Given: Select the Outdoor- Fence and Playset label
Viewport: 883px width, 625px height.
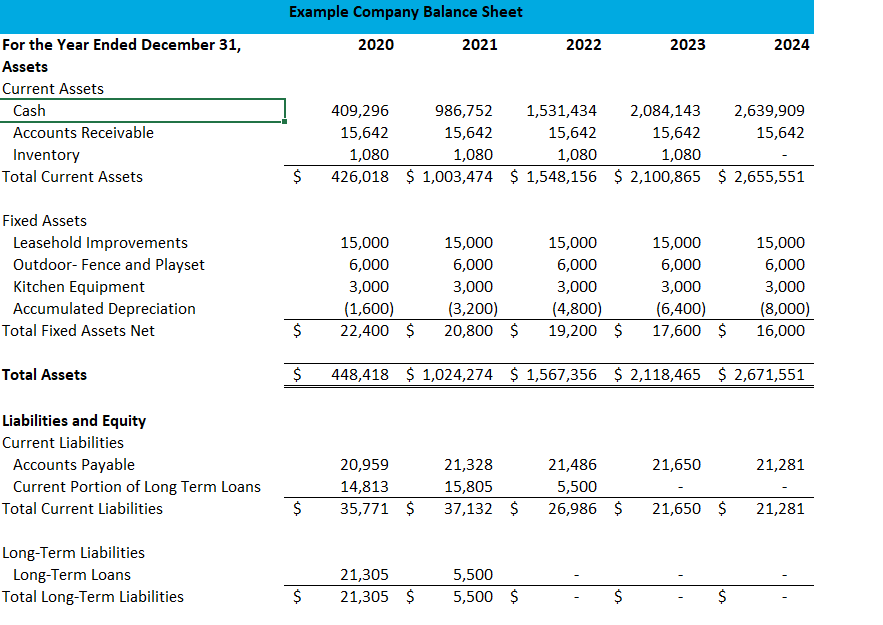Looking at the screenshot, I should [x=109, y=265].
